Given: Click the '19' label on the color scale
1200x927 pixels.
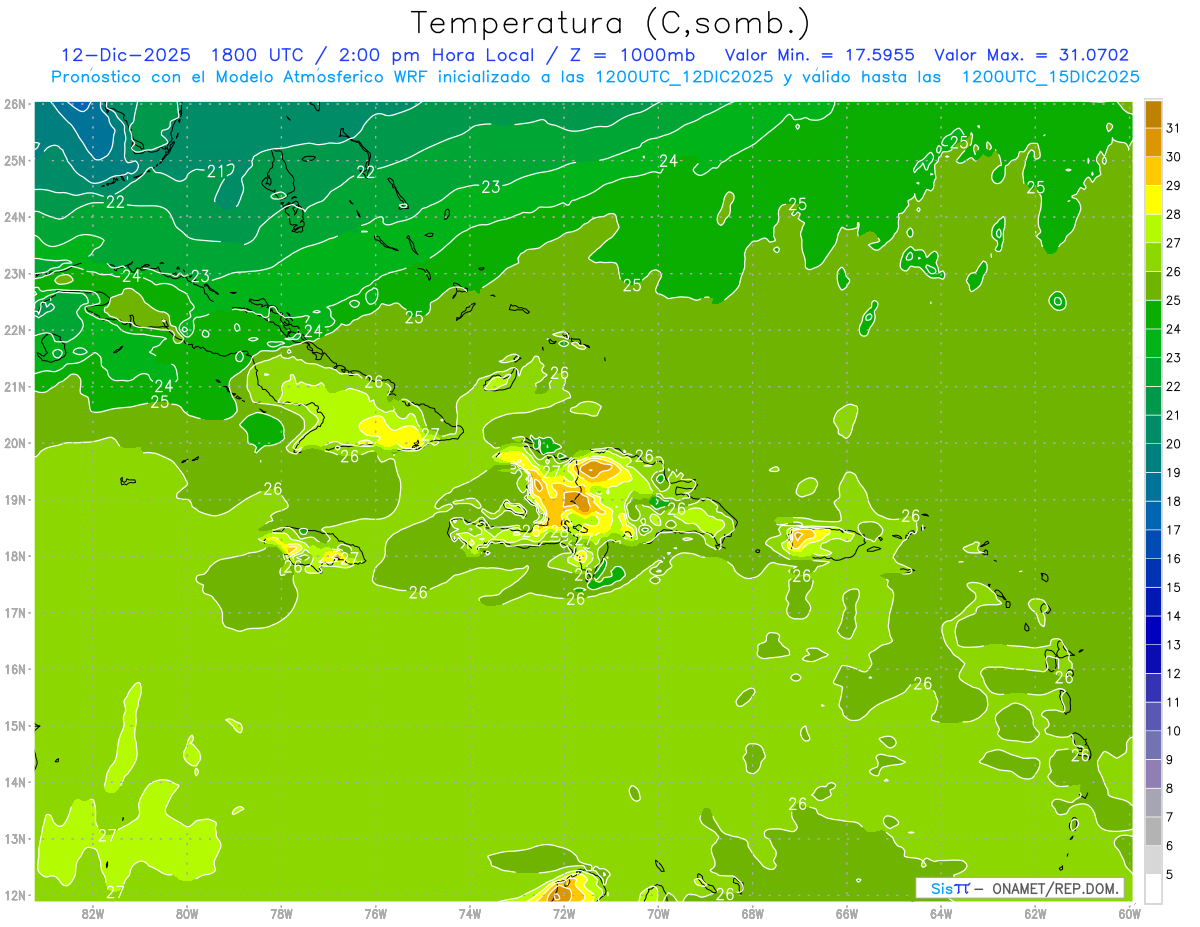Looking at the screenshot, I should 1174,473.
